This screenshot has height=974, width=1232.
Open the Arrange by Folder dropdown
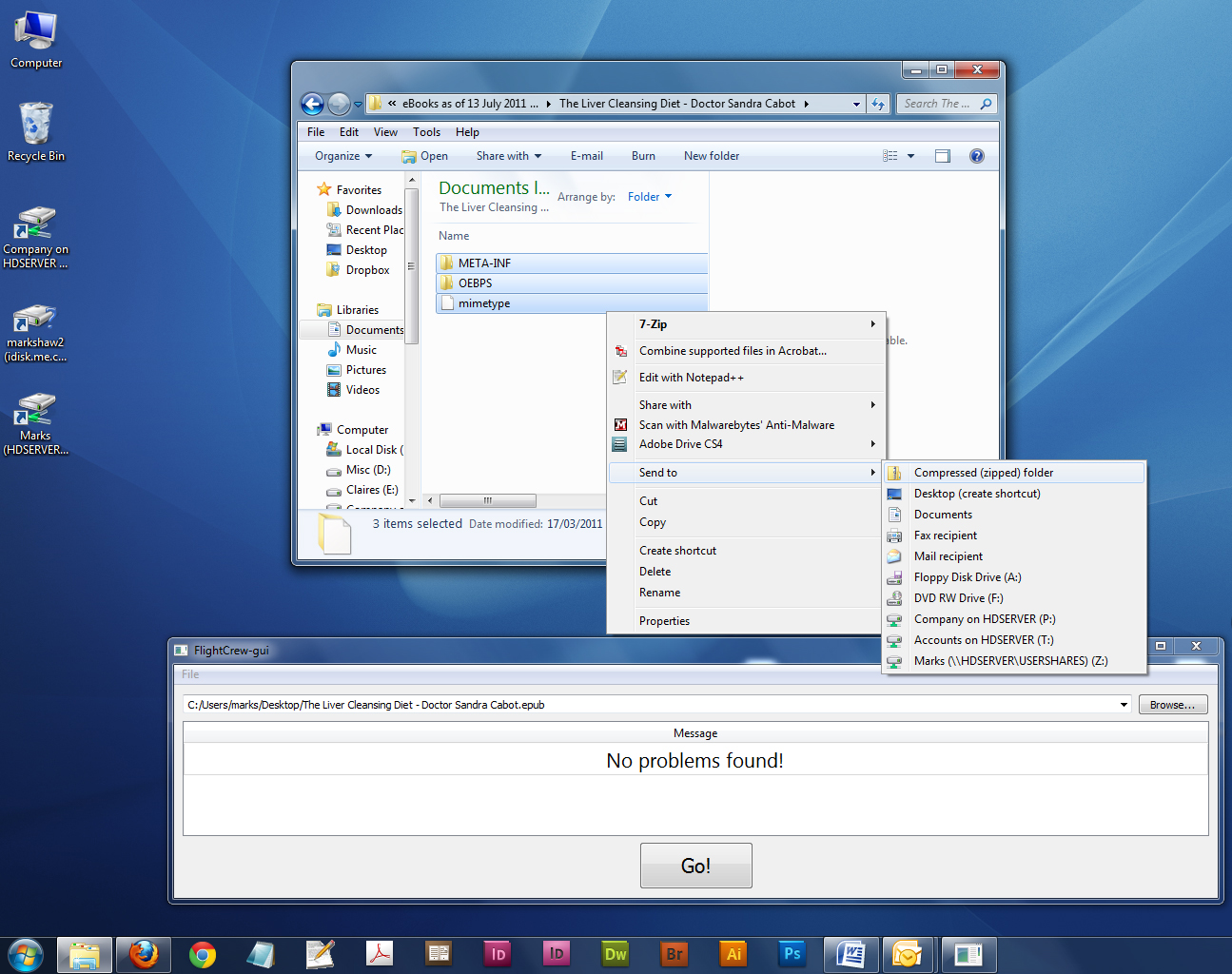pos(649,197)
